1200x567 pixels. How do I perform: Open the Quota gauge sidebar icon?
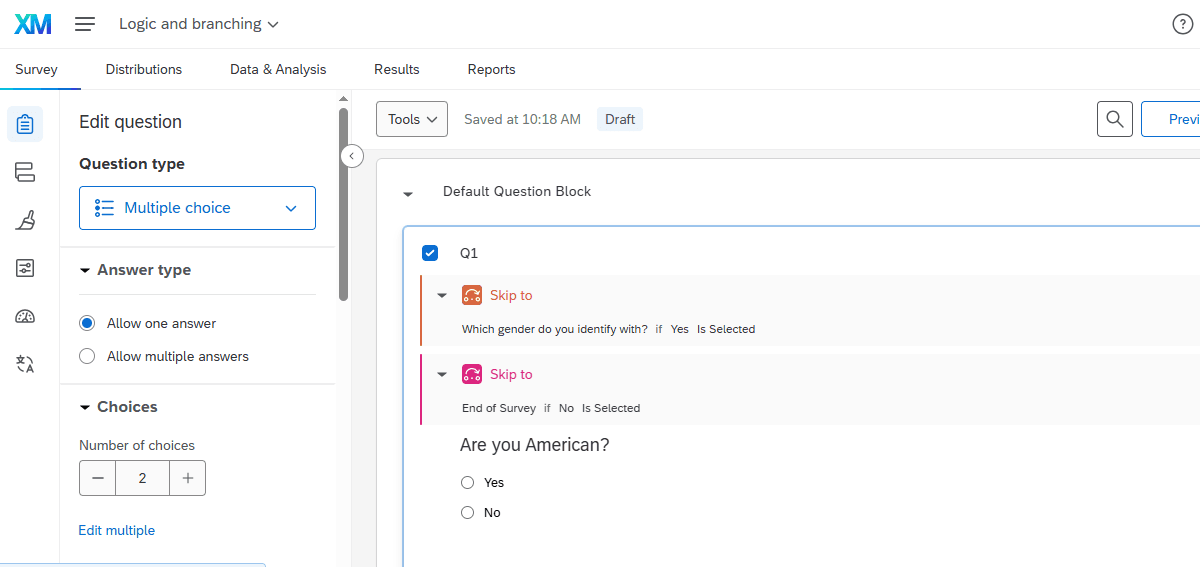pyautogui.click(x=25, y=316)
